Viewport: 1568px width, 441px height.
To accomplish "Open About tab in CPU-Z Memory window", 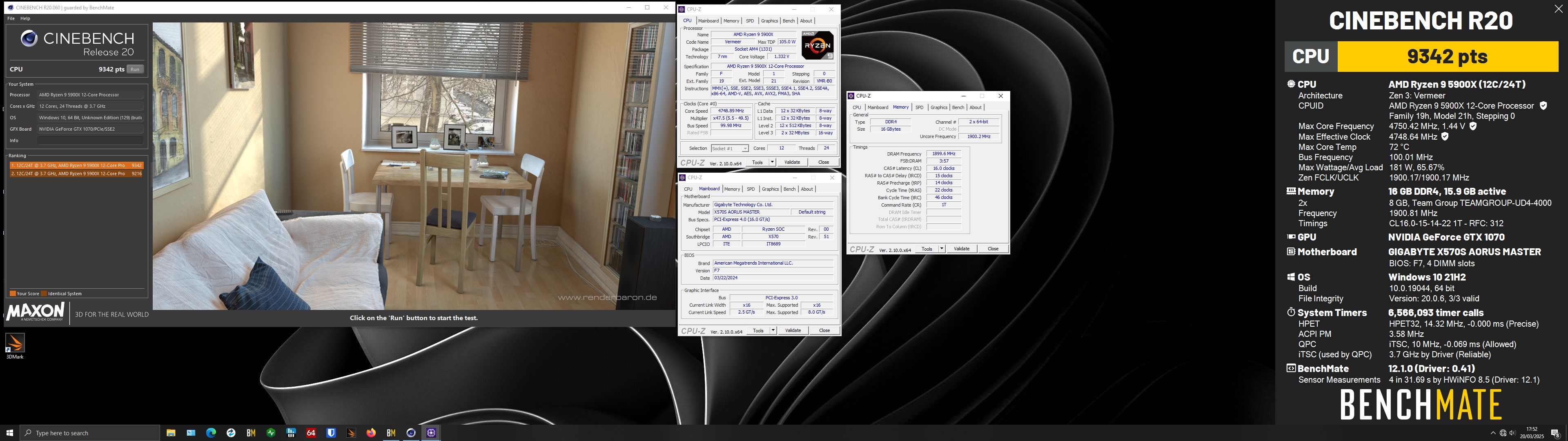I will pyautogui.click(x=975, y=107).
